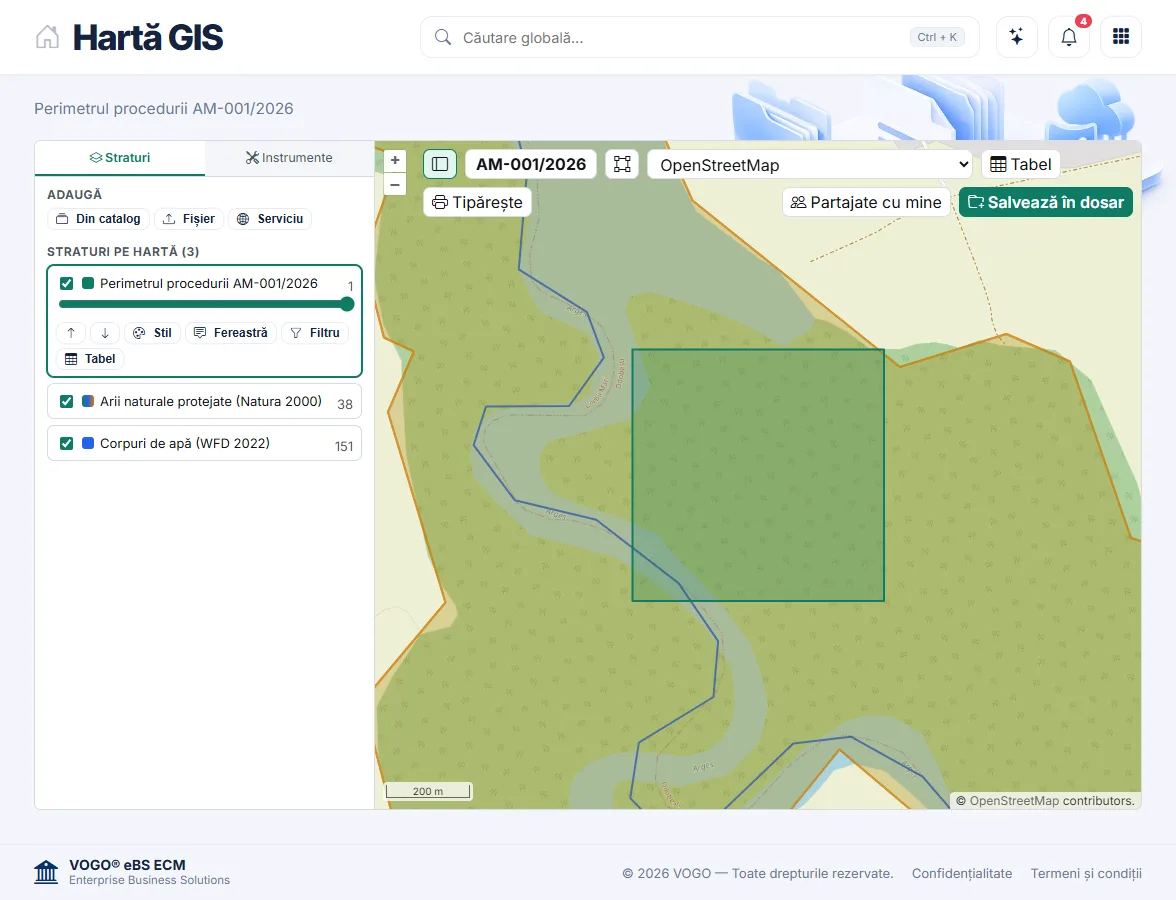Select Arii naturale protejate layer row
The width and height of the screenshot is (1176, 900).
[x=205, y=401]
